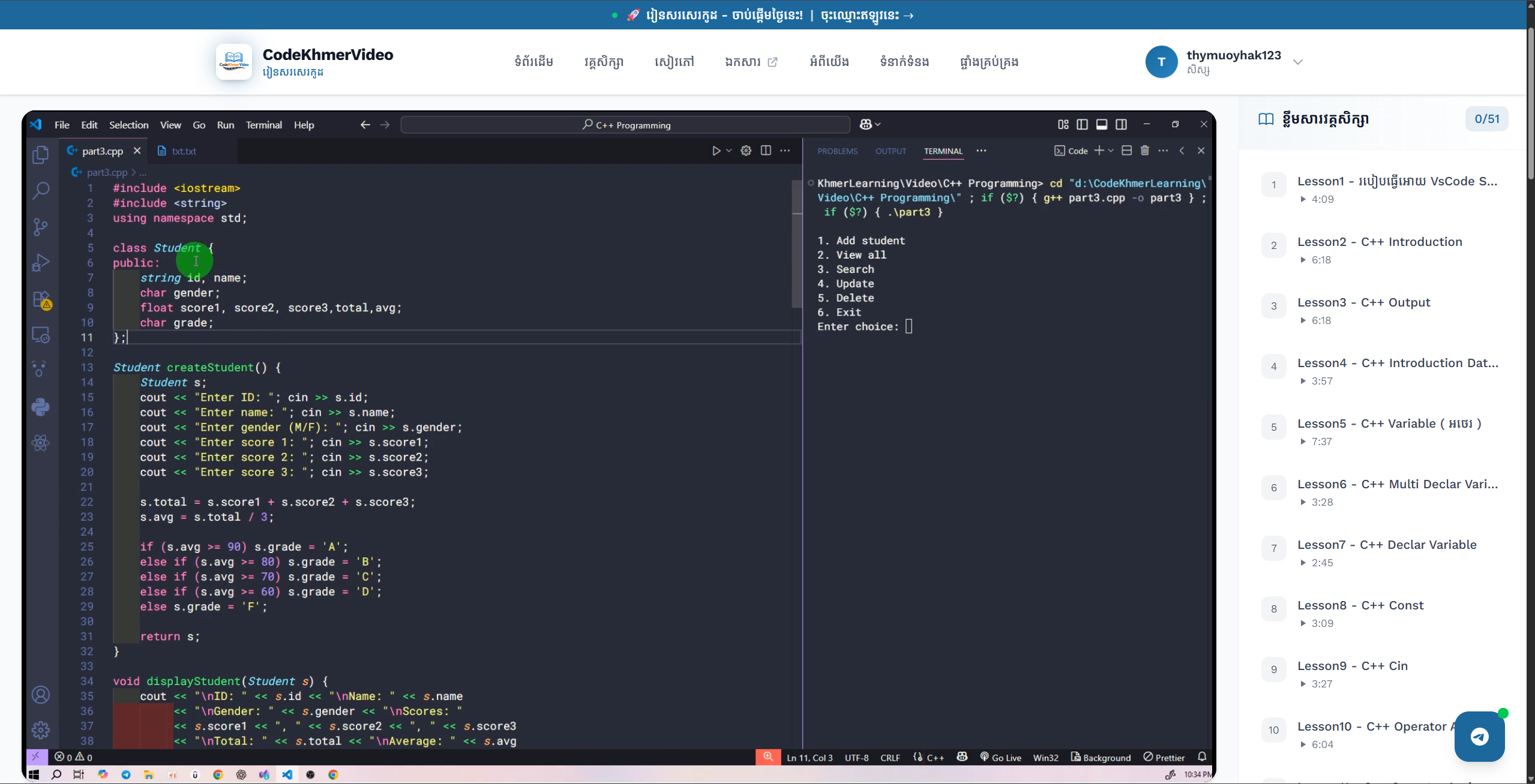Open Lesson2 - C++ Introduction
This screenshot has width=1535, height=784.
pos(1380,250)
